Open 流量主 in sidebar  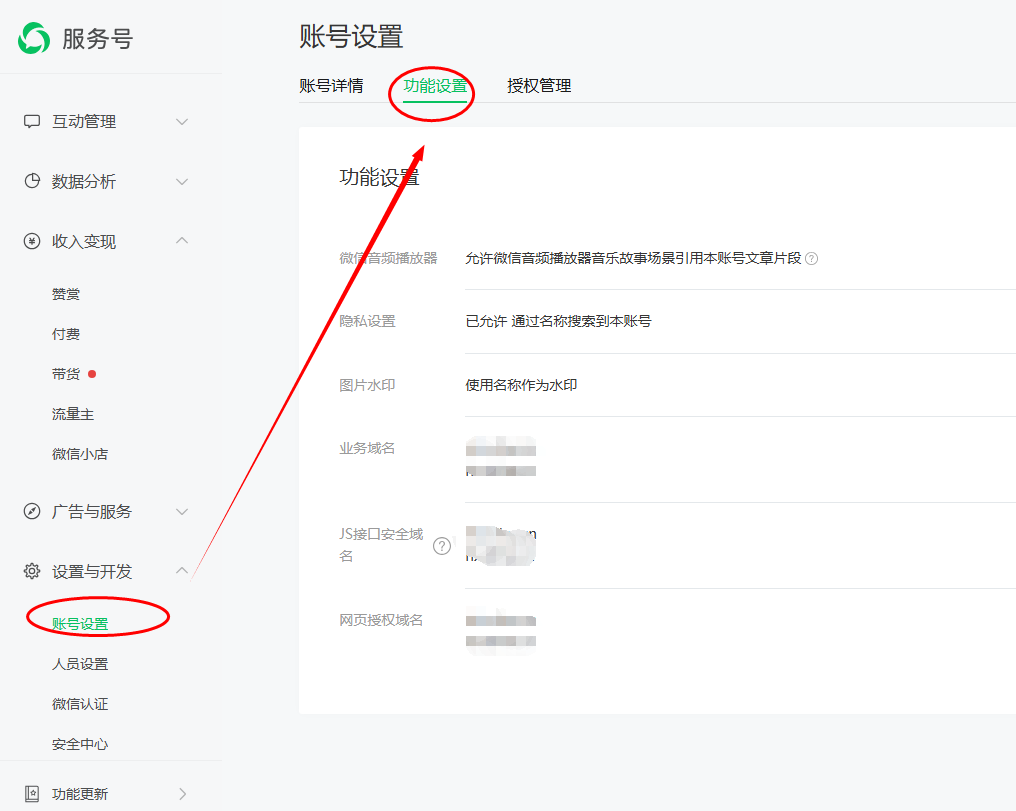click(x=73, y=414)
